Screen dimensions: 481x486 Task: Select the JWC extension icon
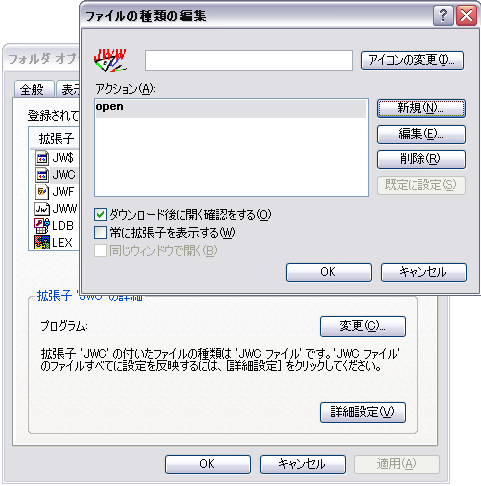42,175
